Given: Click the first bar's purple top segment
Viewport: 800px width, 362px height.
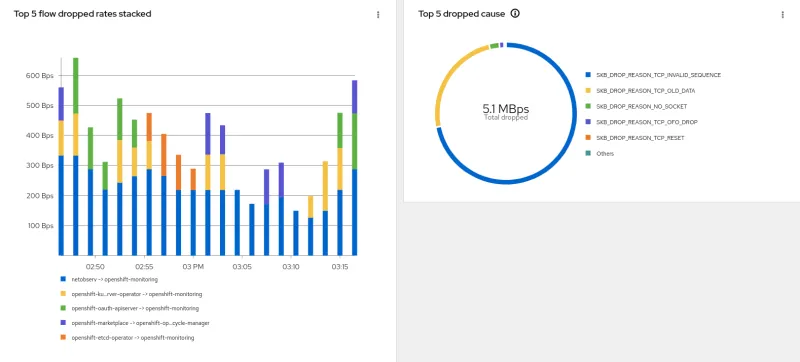Looking at the screenshot, I should point(61,104).
